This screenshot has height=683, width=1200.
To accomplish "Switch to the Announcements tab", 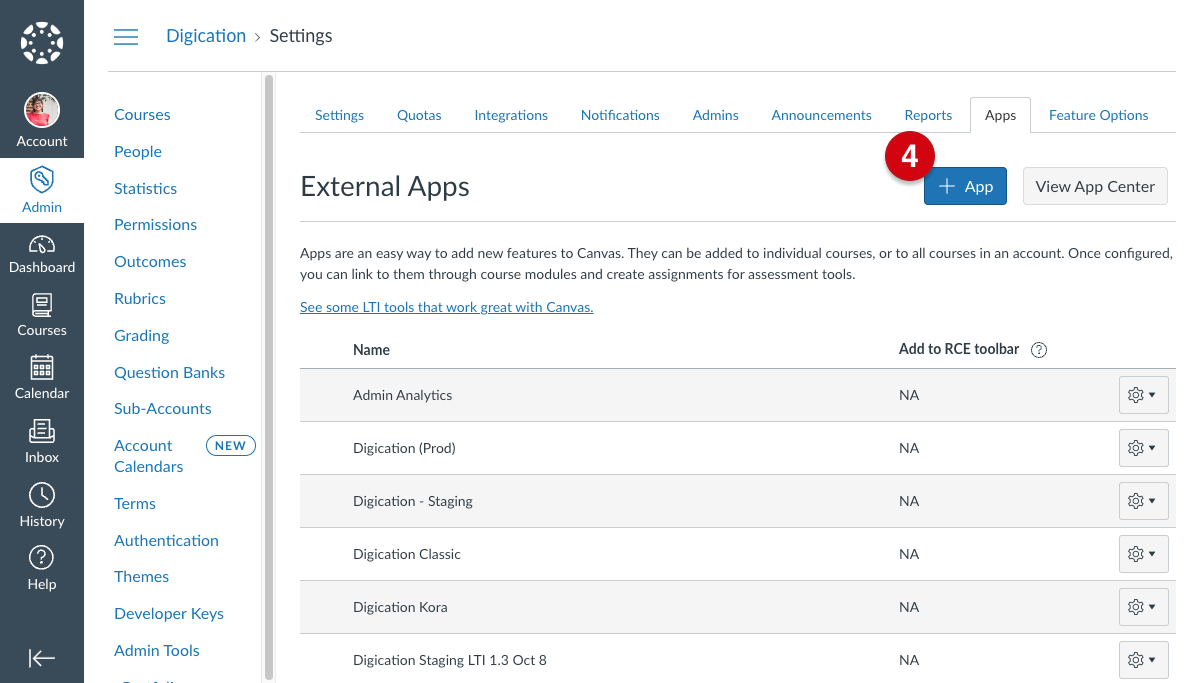I will tap(821, 115).
